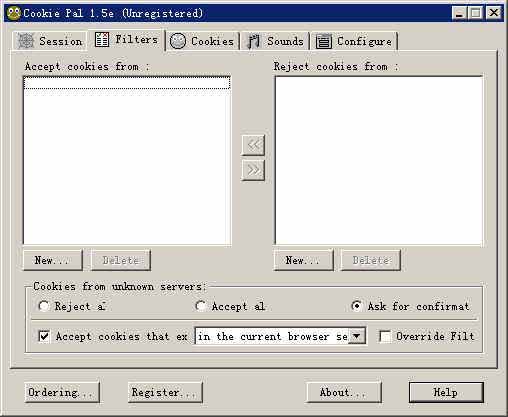Viewport: 508px width, 417px height.
Task: Uncheck Accept cookies that expire checkbox
Action: pyautogui.click(x=44, y=336)
